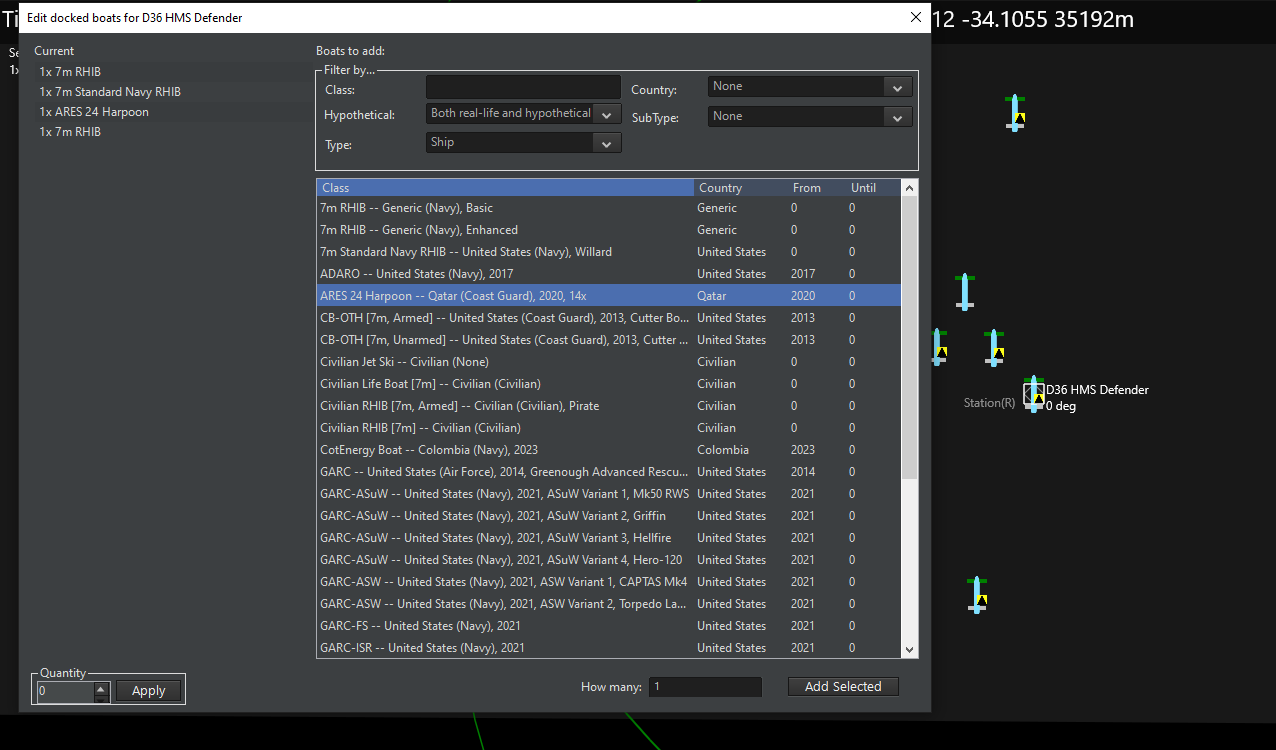Screen dimensions: 1276x750
Task: Click the Quantity number field
Action: 65,691
